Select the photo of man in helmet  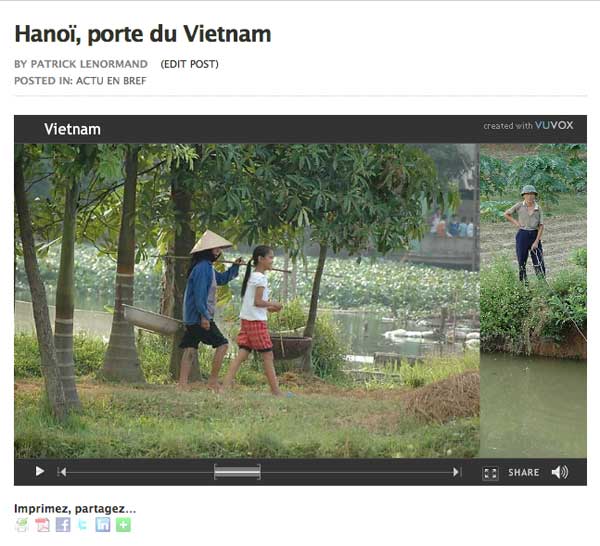[x=533, y=301]
